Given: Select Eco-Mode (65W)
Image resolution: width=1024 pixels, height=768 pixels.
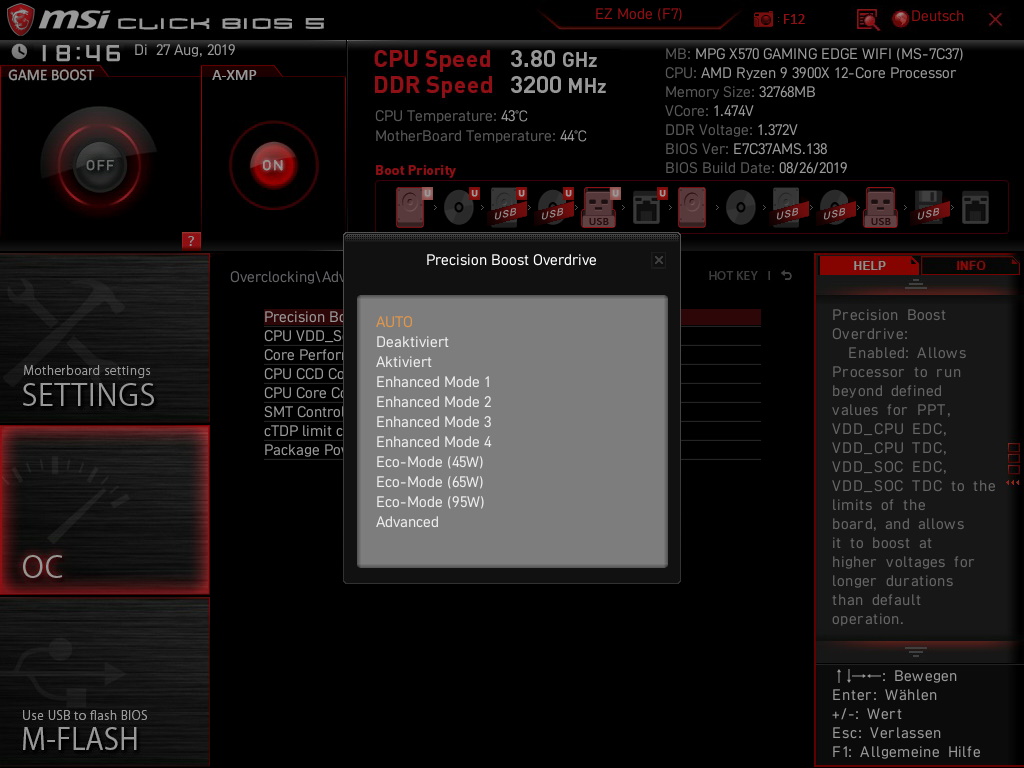Looking at the screenshot, I should point(430,482).
